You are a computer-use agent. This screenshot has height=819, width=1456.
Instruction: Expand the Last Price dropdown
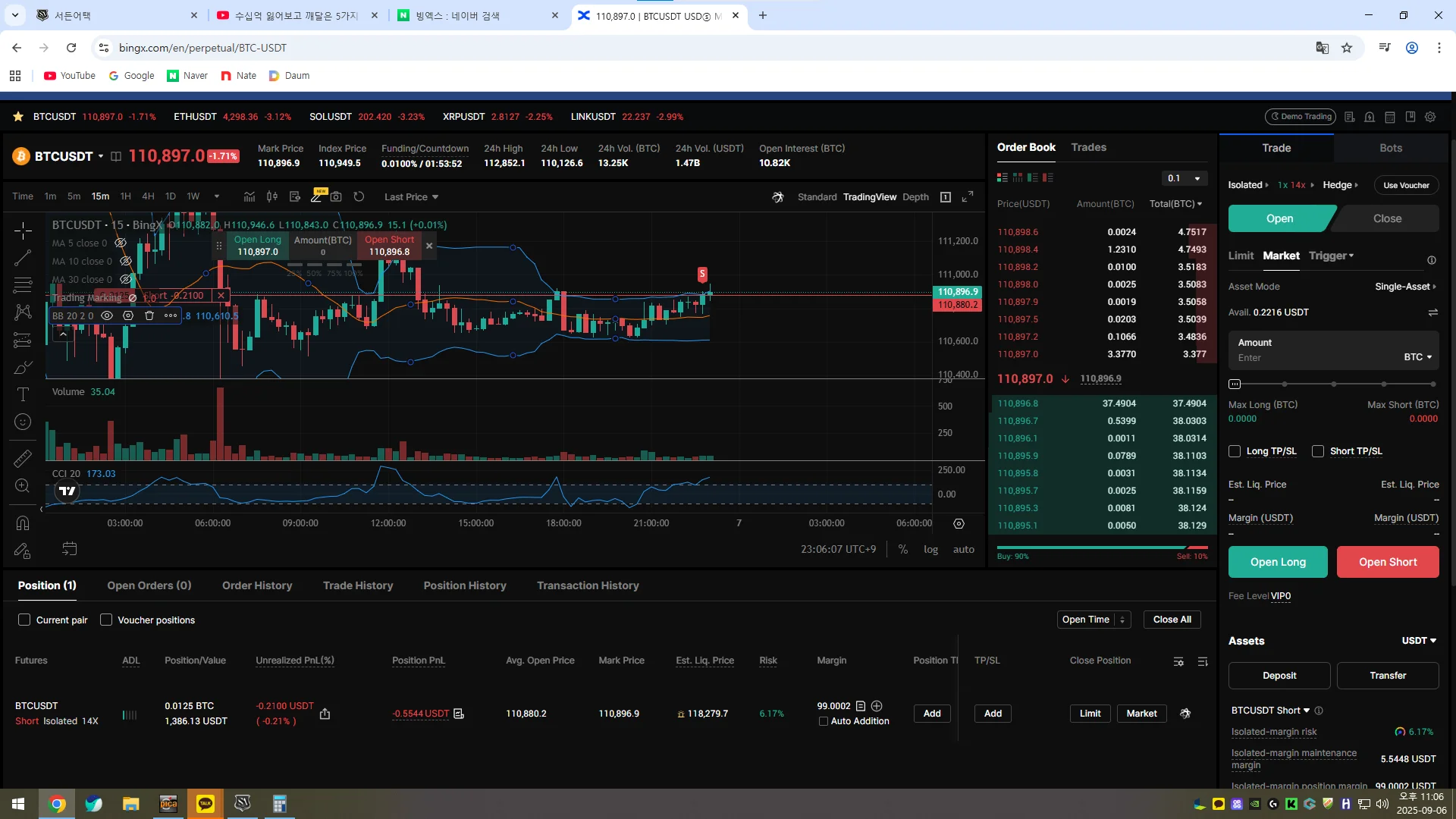click(411, 196)
